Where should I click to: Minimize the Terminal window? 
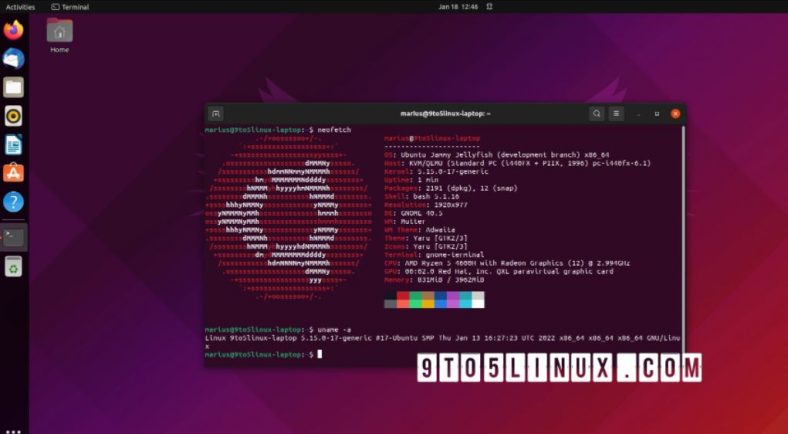pos(638,114)
